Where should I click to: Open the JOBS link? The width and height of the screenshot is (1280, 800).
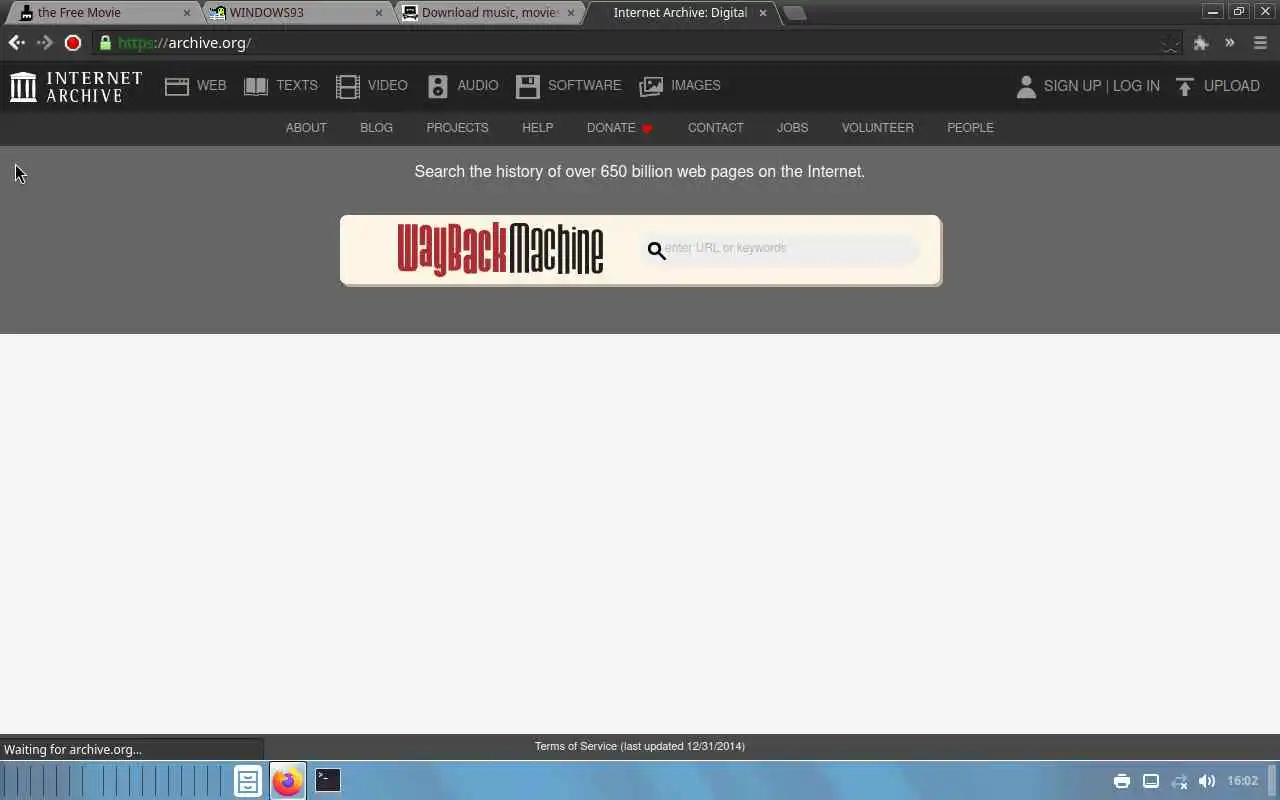[x=792, y=128]
